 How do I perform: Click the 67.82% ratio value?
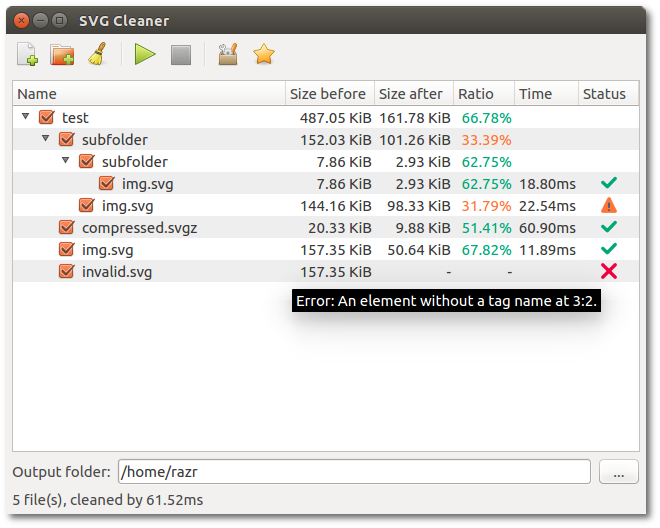(x=486, y=250)
